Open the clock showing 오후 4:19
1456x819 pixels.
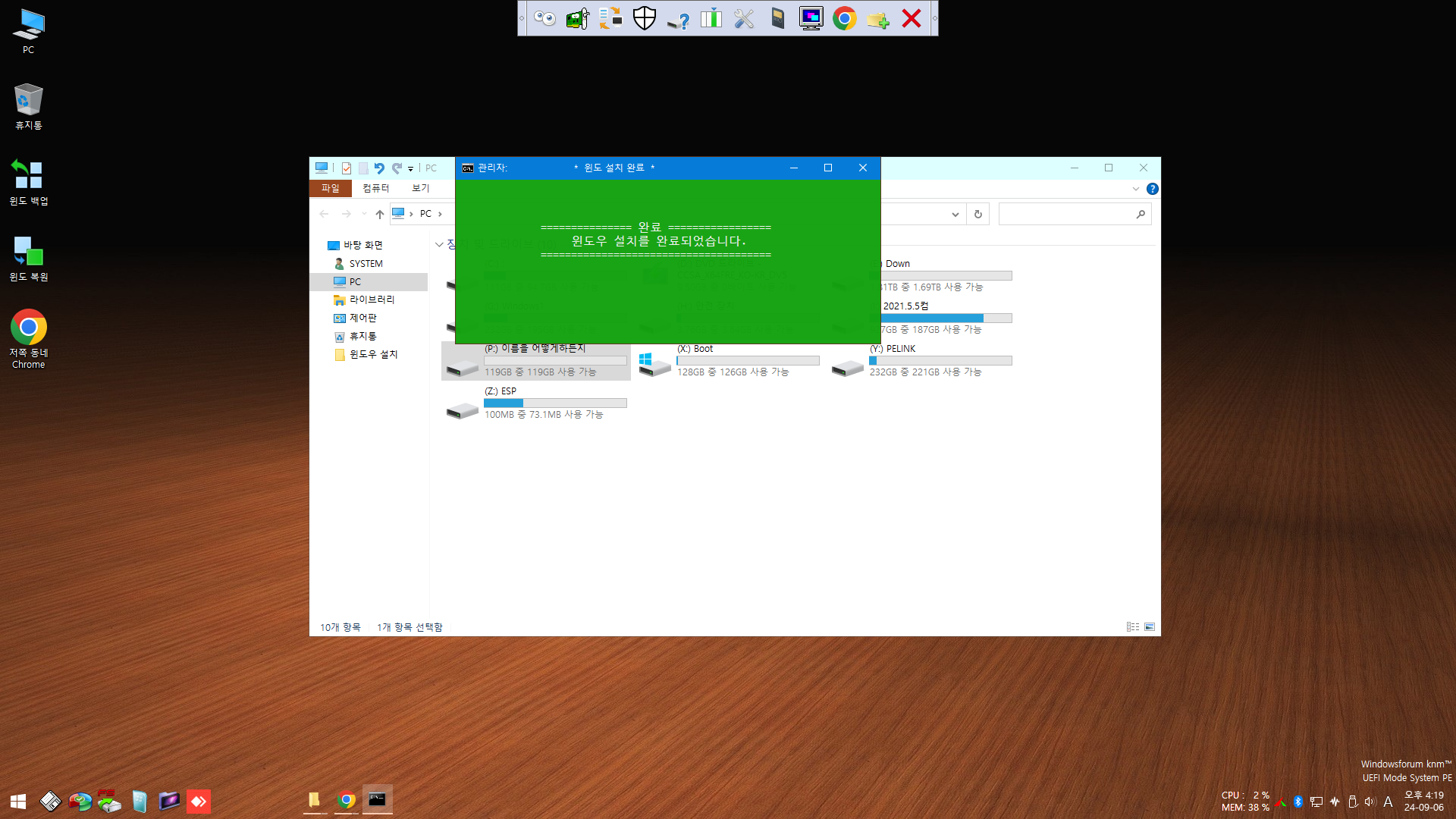1423,801
